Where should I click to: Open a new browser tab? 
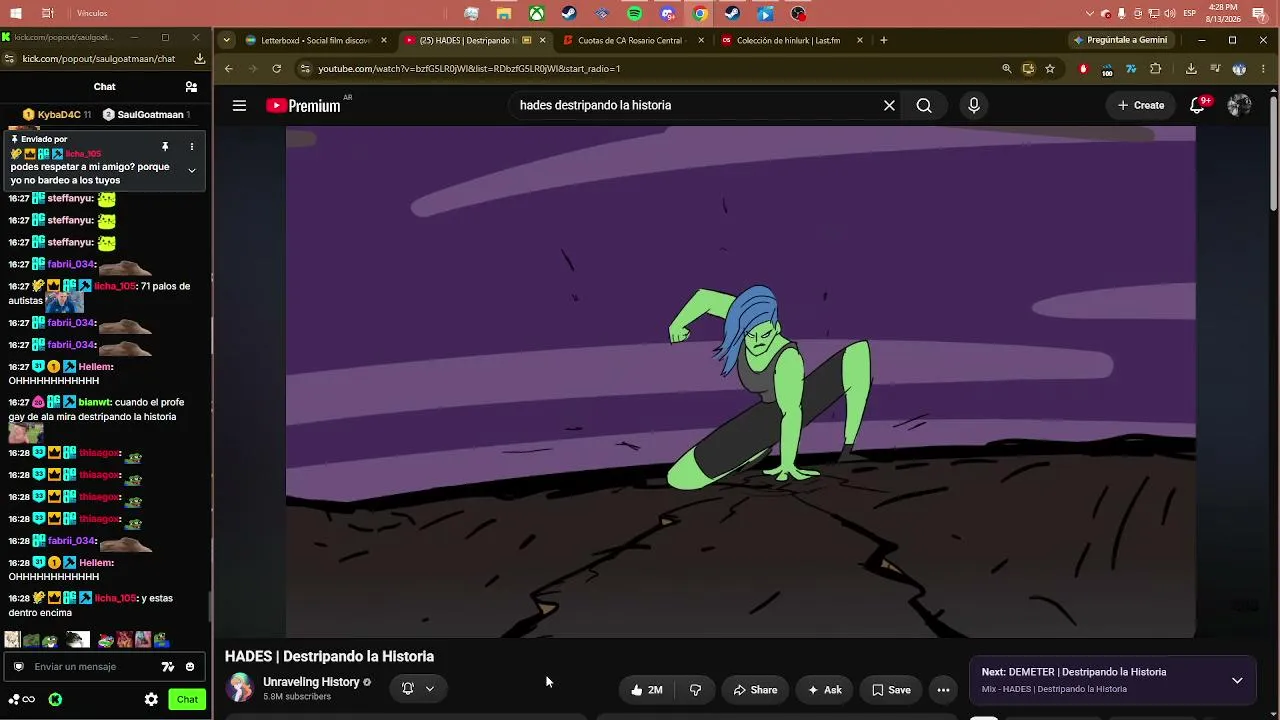click(883, 41)
